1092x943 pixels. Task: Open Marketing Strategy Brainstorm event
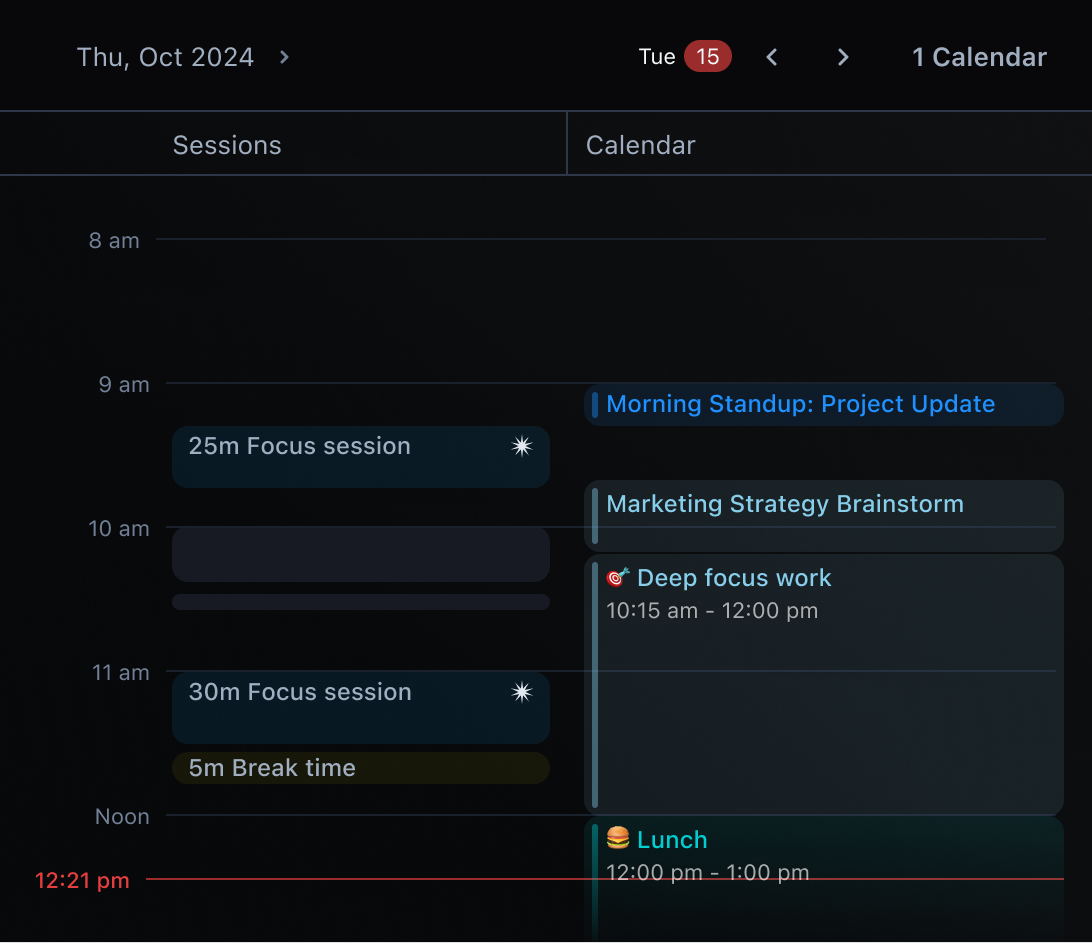pos(824,515)
